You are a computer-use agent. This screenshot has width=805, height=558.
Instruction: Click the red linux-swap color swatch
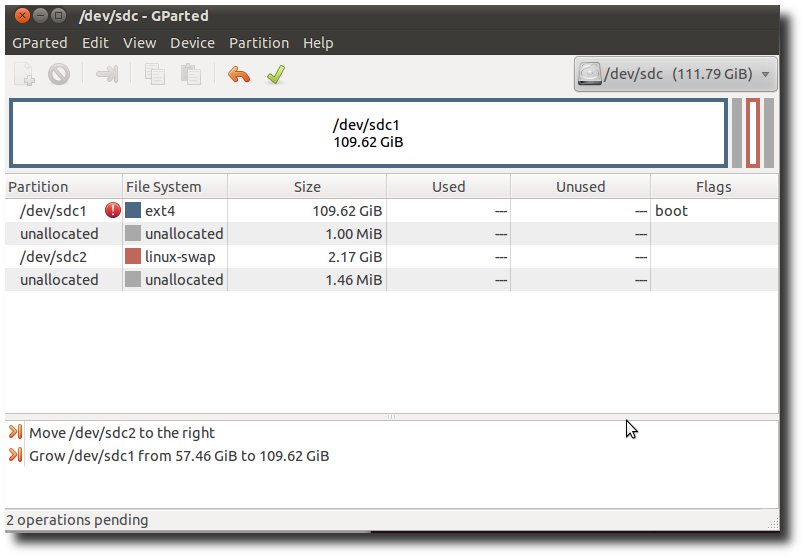click(133, 256)
